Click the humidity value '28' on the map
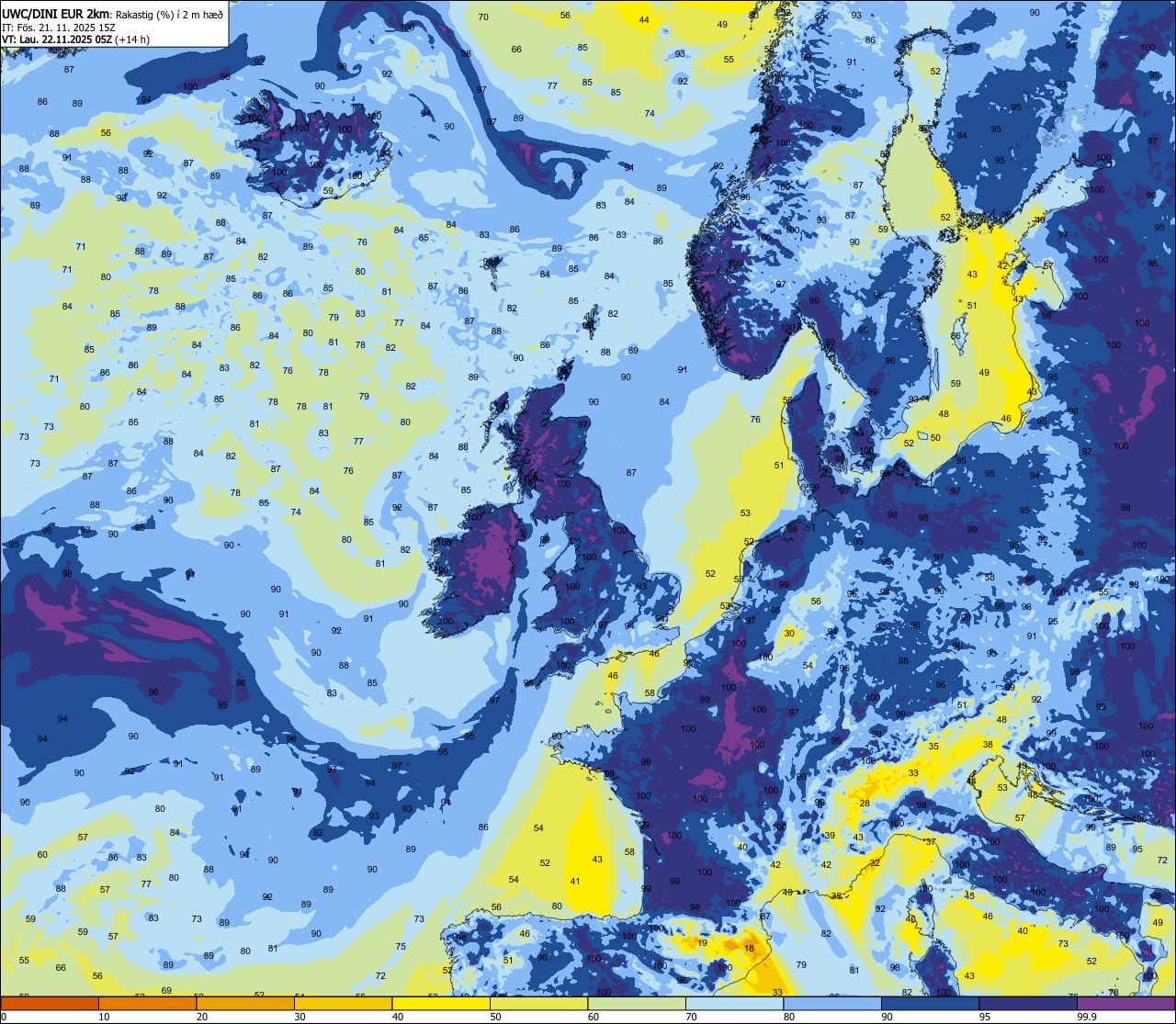 point(865,804)
